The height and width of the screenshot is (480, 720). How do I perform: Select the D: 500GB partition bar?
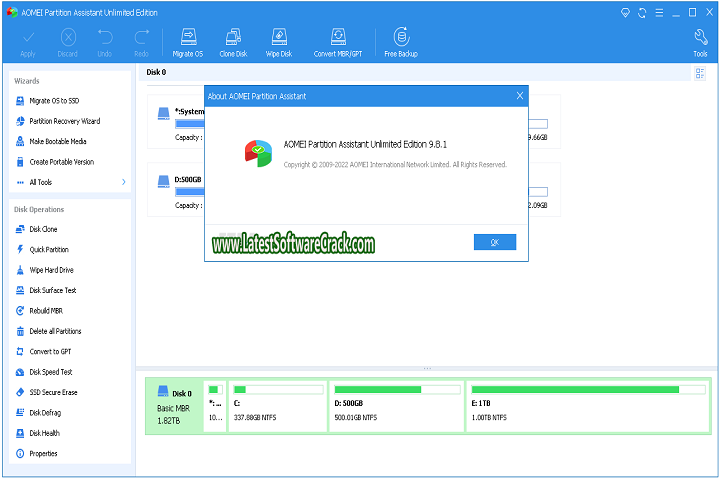click(x=396, y=405)
